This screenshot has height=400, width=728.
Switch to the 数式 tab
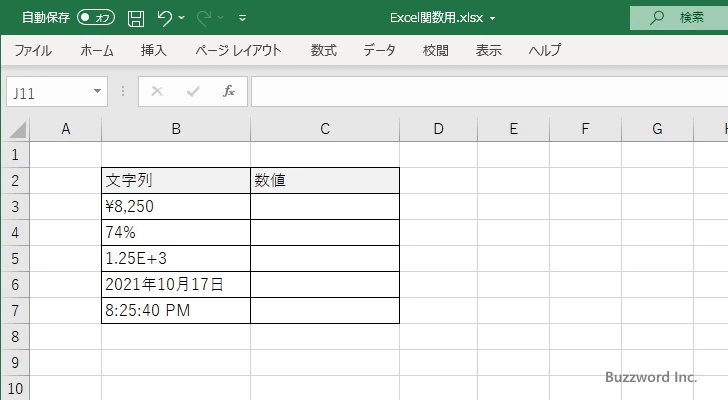point(324,50)
